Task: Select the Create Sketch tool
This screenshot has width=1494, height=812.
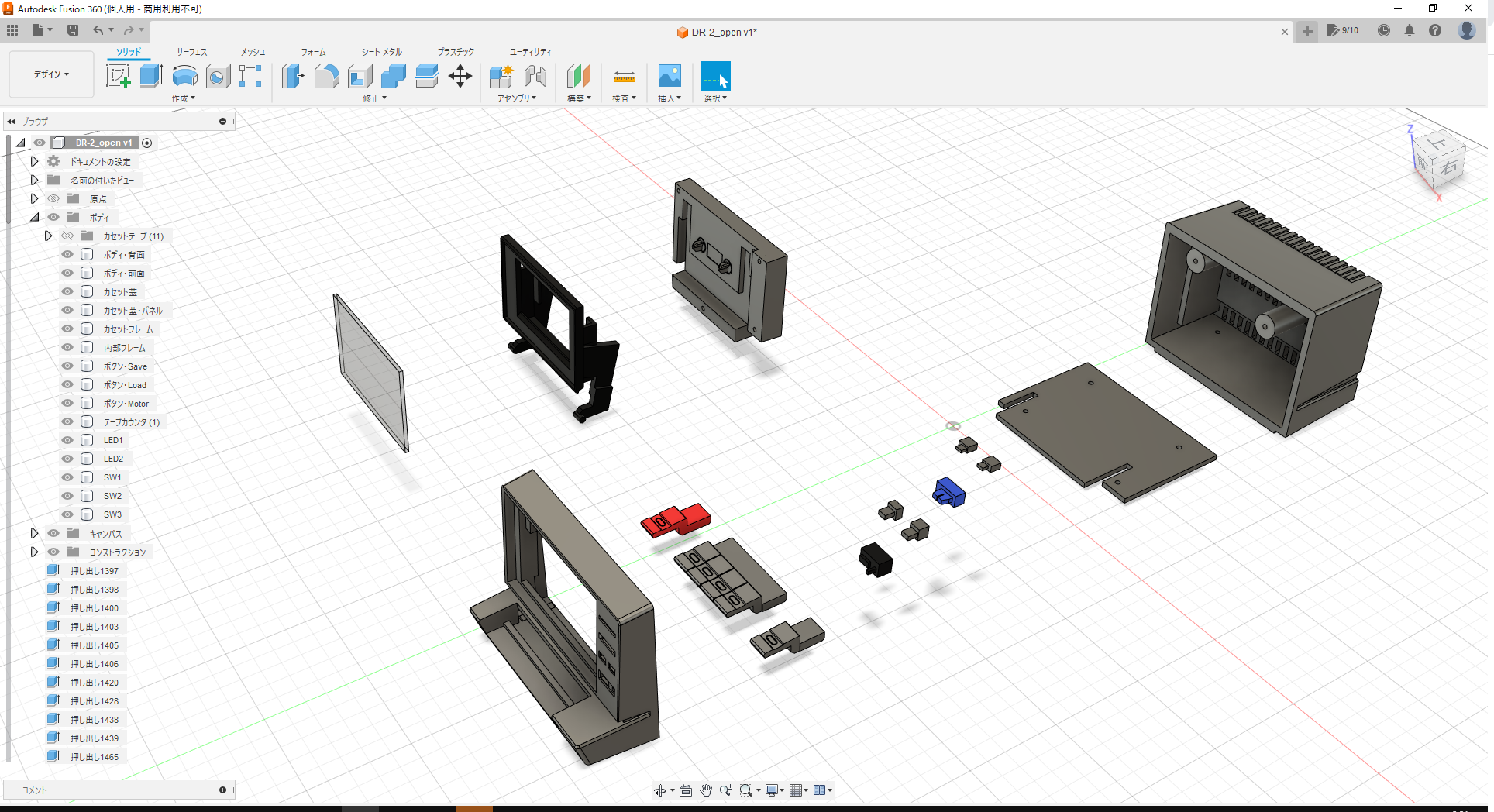Action: click(119, 75)
